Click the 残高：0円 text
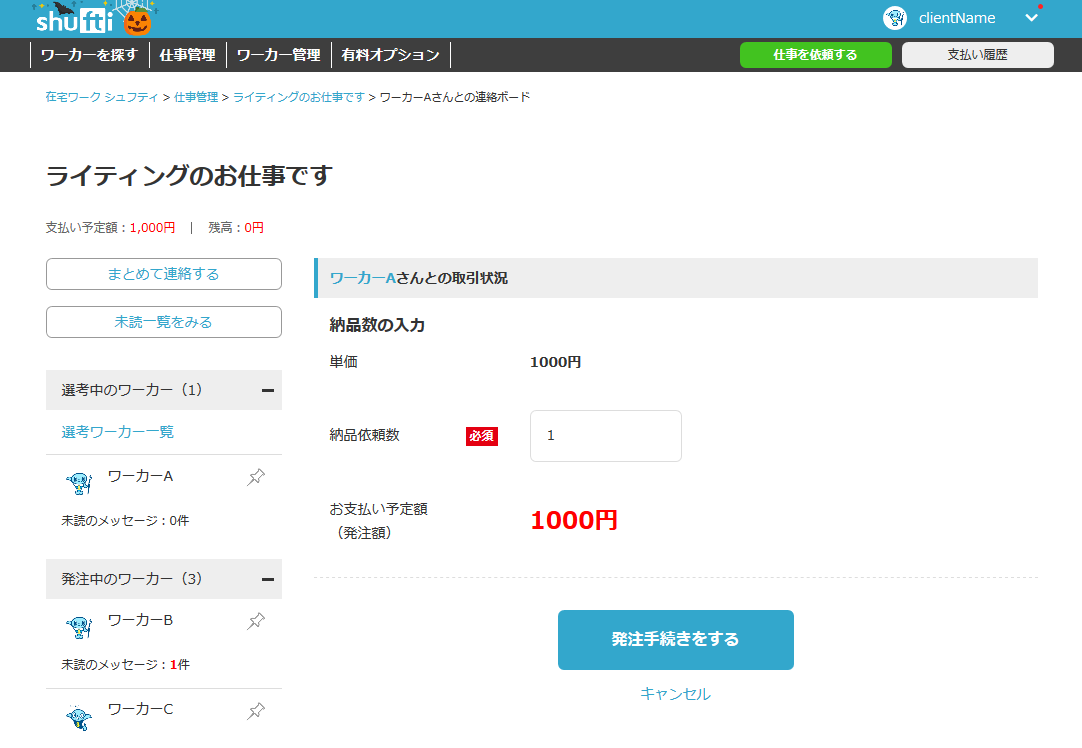Viewport: 1082px width, 748px height. [236, 228]
